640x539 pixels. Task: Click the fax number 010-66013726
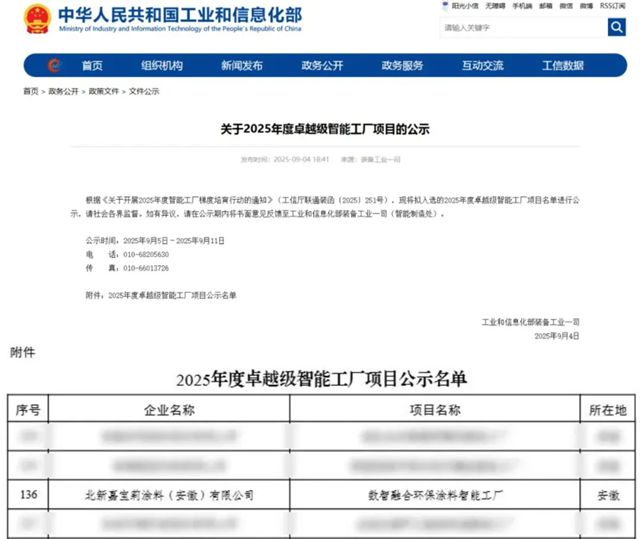pos(146,268)
